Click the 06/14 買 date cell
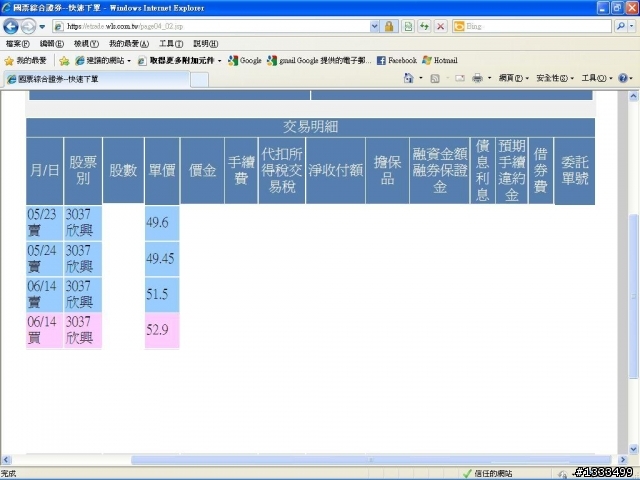640x480 pixels. (44, 330)
